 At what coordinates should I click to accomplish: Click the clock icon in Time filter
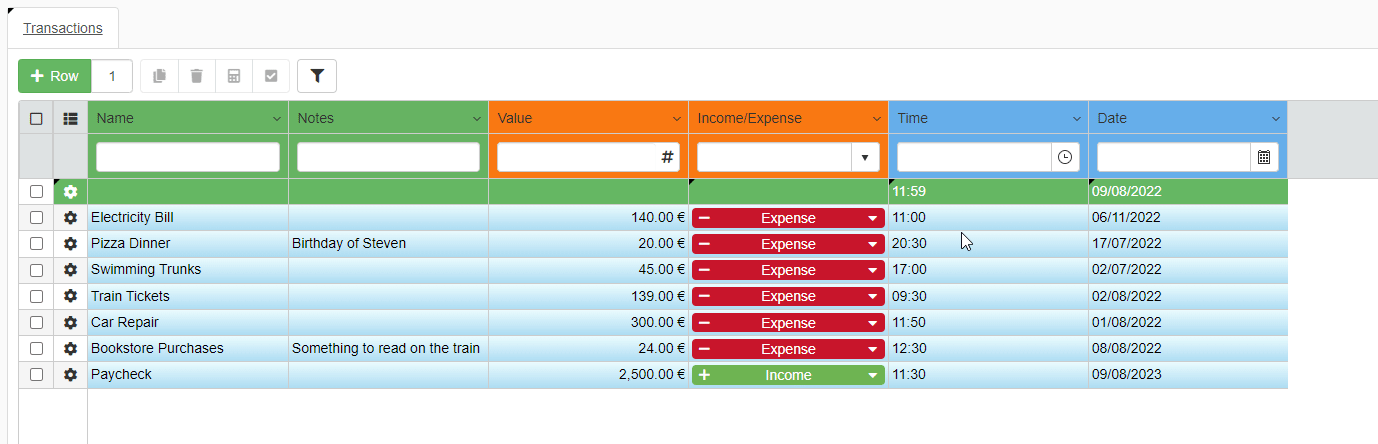(x=1065, y=157)
